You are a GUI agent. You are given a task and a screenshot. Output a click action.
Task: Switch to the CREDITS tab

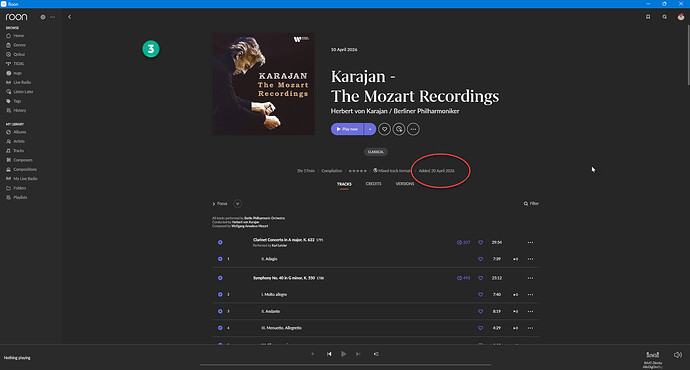(373, 184)
